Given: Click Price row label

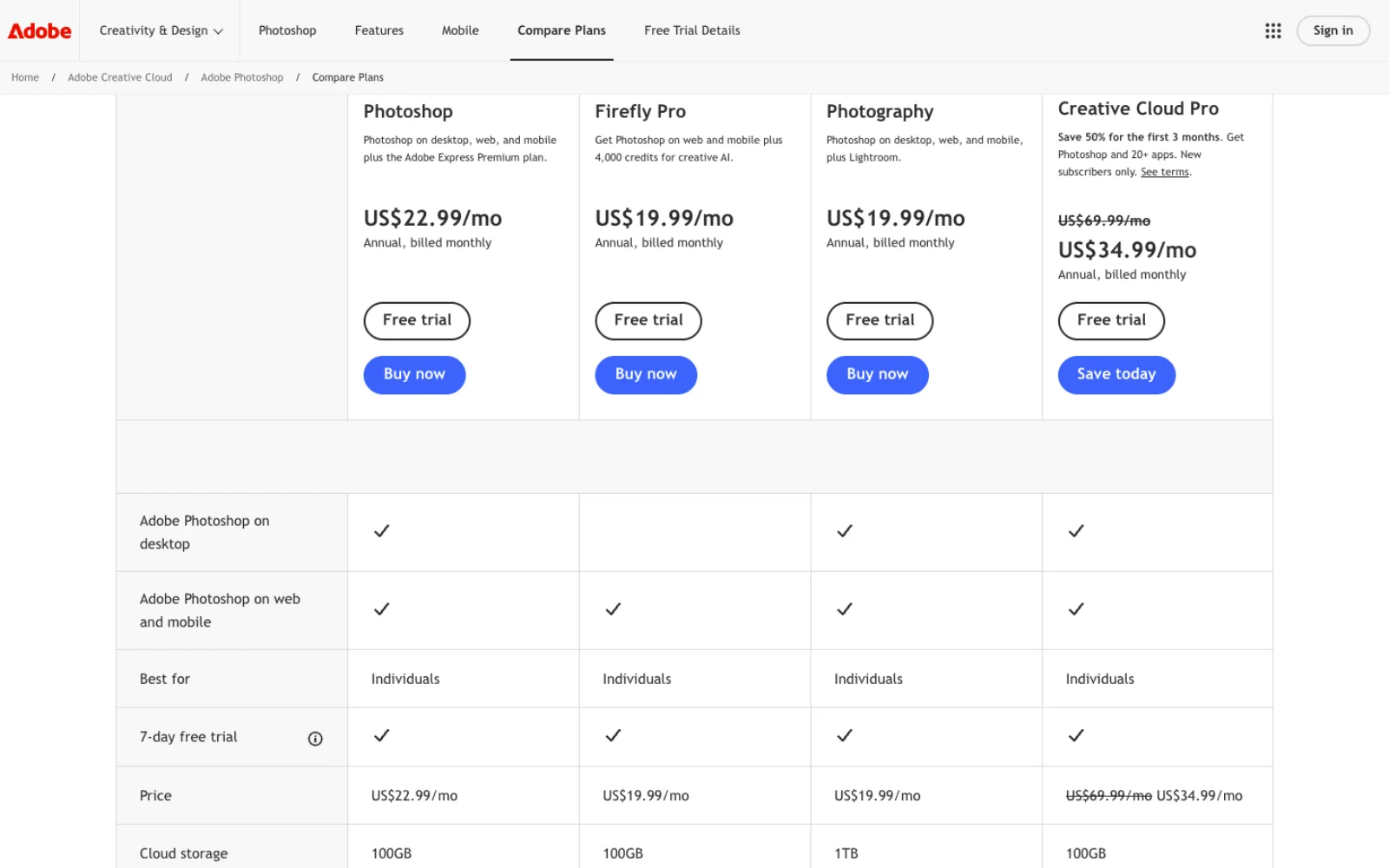Looking at the screenshot, I should click(155, 795).
